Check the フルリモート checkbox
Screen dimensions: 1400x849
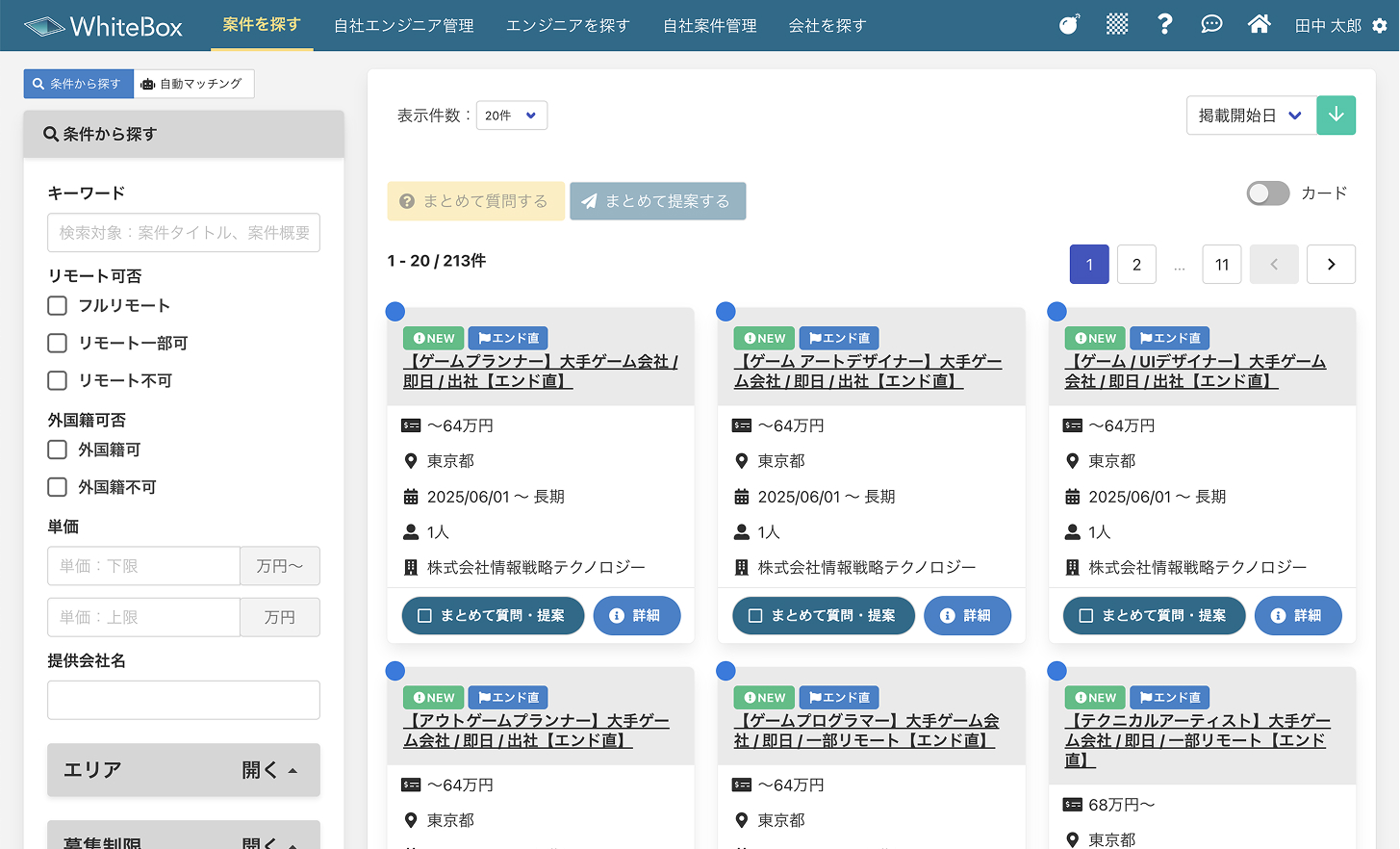pos(58,305)
